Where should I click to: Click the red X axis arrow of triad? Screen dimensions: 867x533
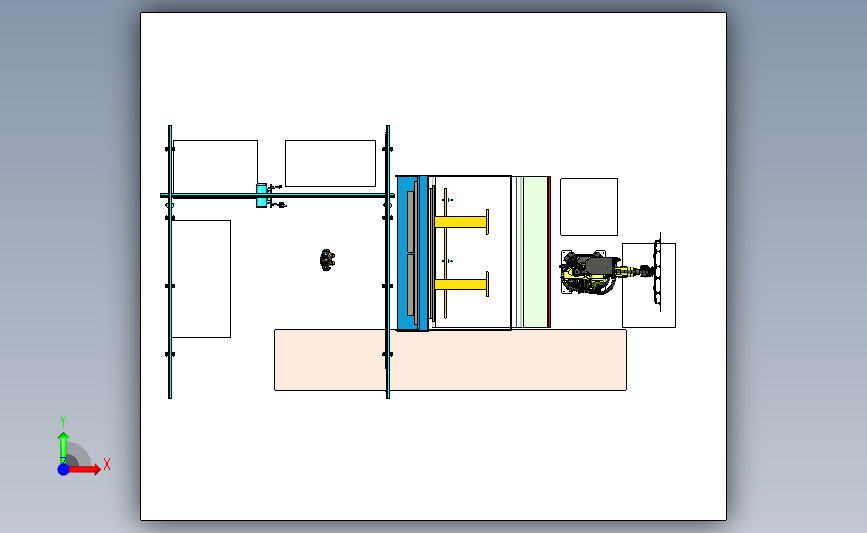click(85, 469)
